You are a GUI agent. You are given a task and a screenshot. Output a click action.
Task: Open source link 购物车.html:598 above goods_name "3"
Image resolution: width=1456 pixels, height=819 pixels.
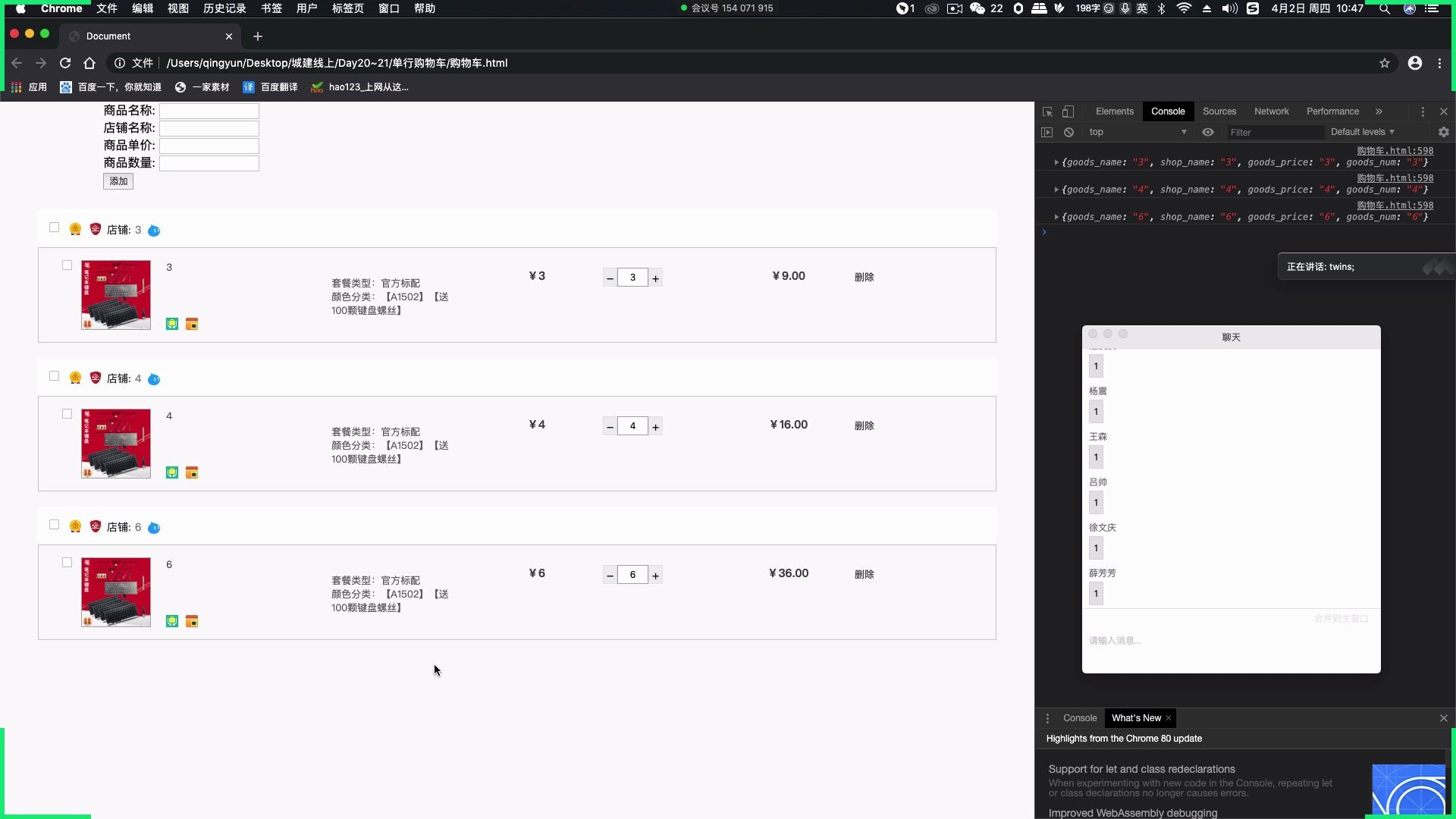click(1395, 151)
